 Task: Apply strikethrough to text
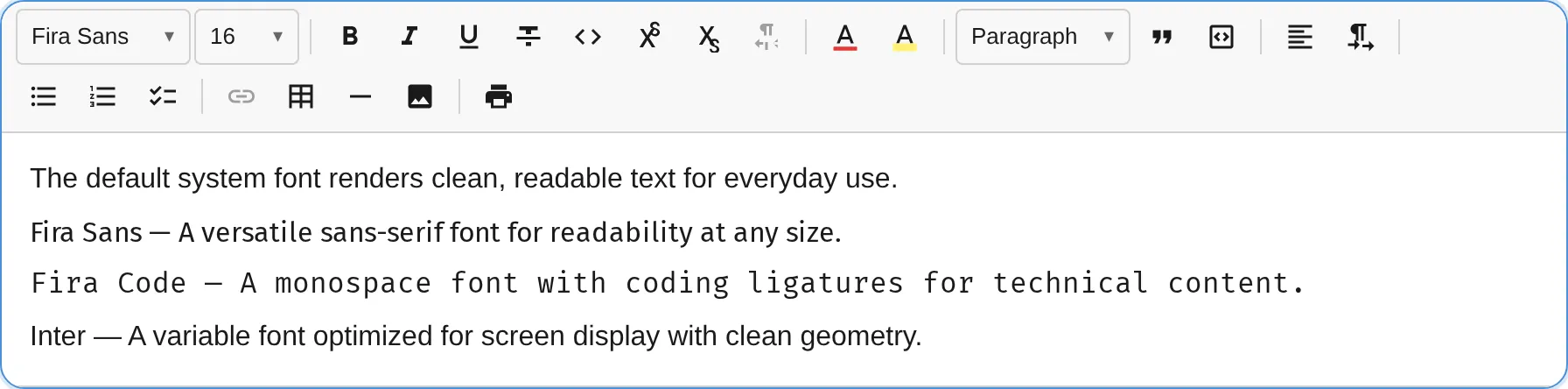point(528,37)
